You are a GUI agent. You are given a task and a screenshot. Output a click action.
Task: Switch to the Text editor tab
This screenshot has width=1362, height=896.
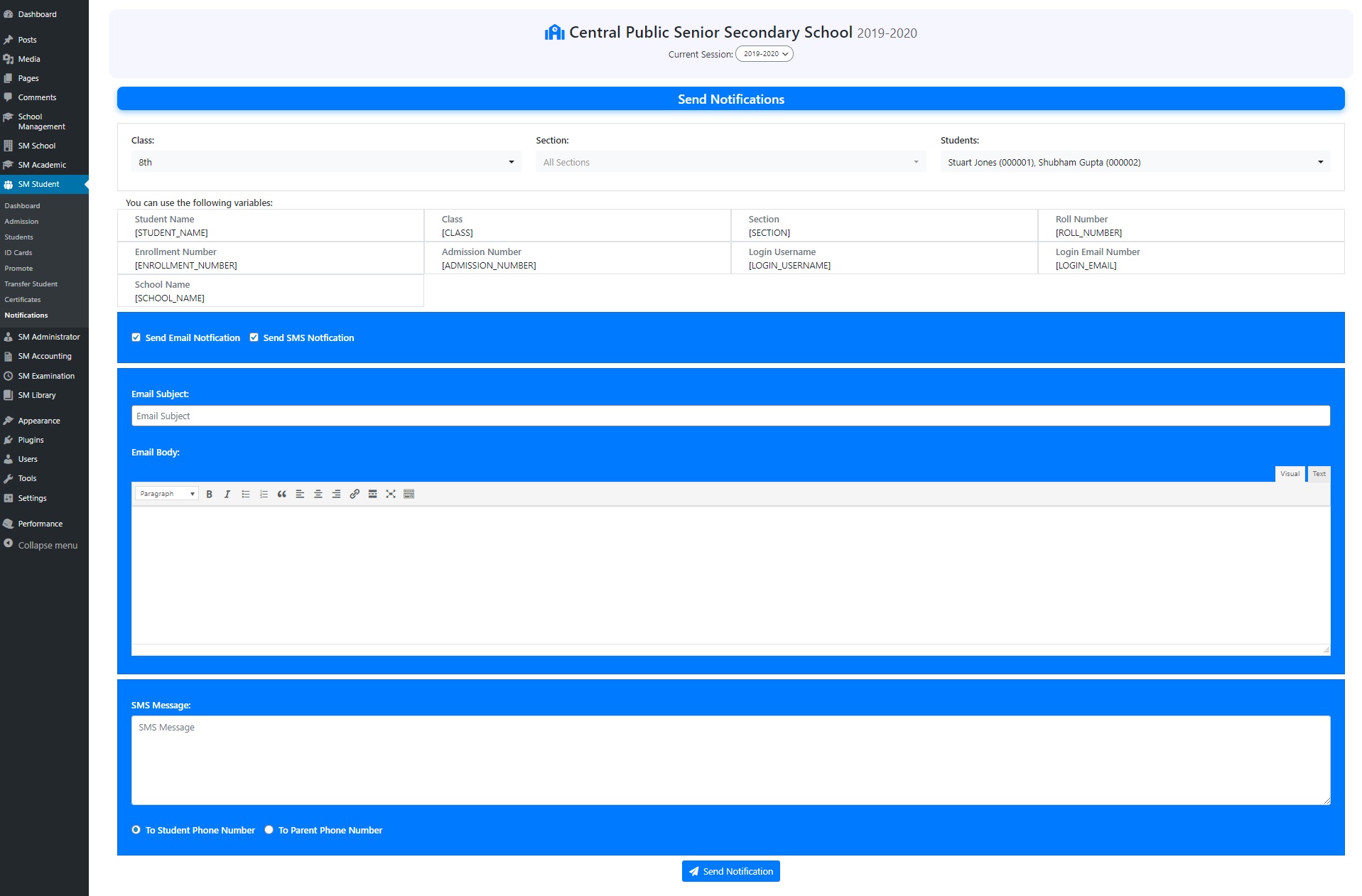point(1319,474)
